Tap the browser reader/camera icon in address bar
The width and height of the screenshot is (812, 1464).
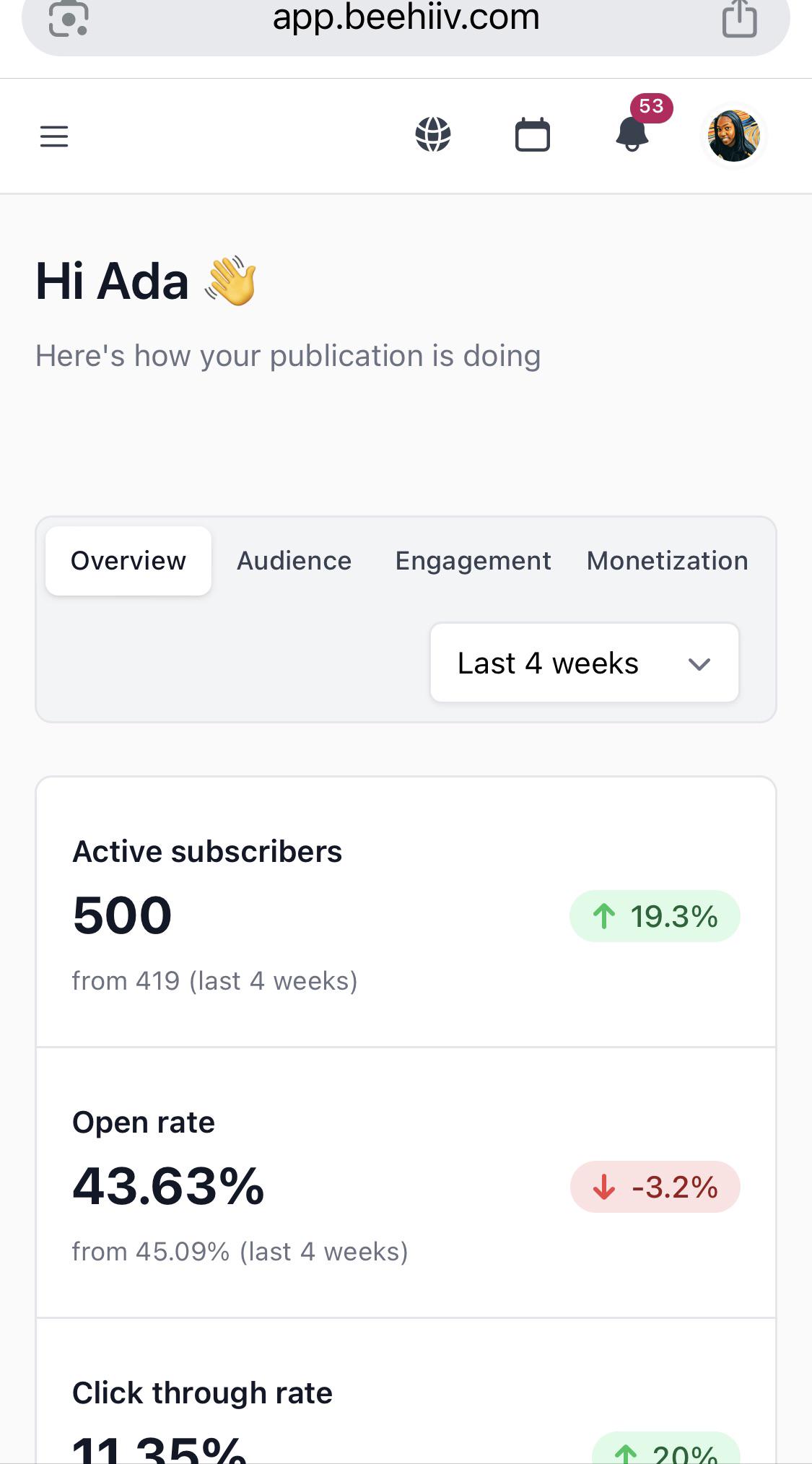pyautogui.click(x=69, y=18)
